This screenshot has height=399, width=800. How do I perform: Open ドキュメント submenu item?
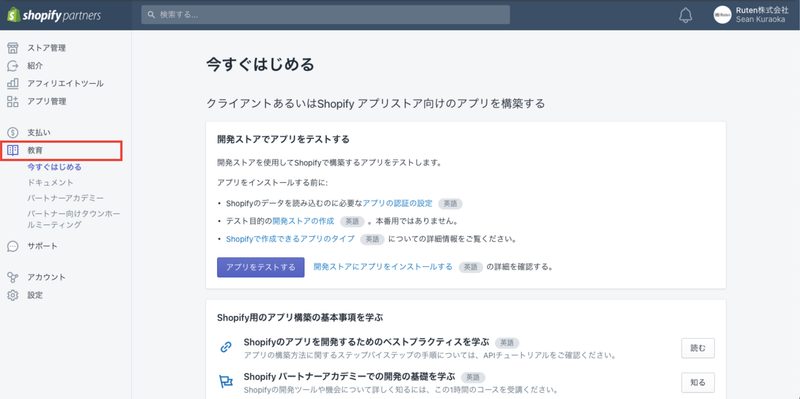click(51, 182)
